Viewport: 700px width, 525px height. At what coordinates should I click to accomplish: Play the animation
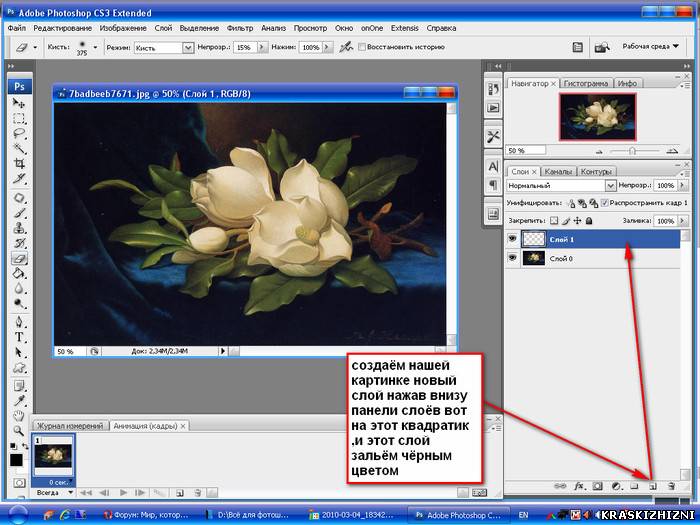coord(123,493)
